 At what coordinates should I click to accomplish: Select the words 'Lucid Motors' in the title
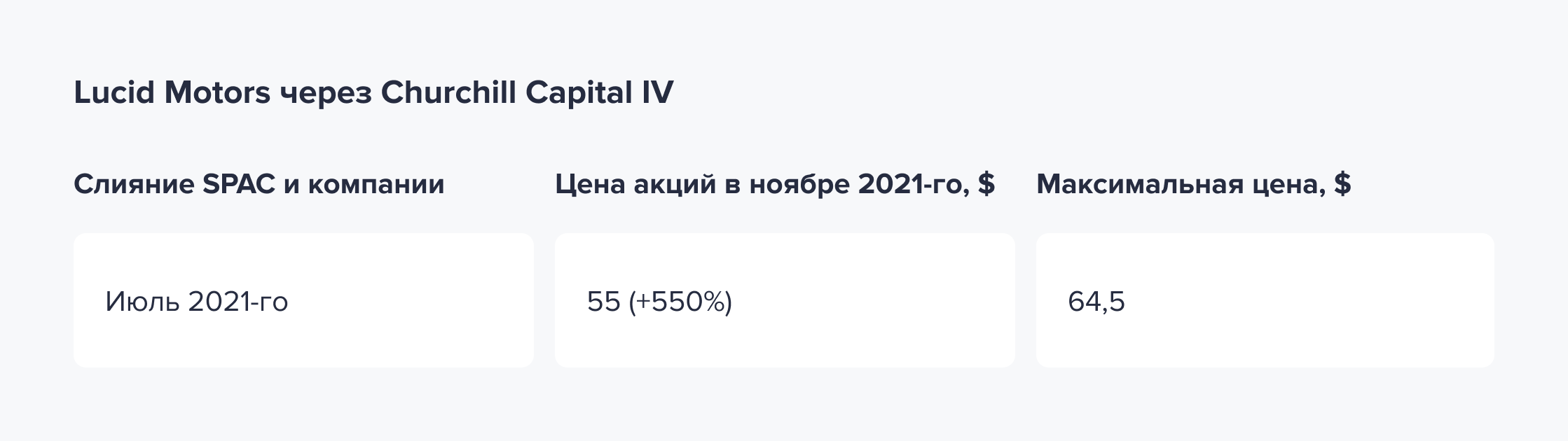pyautogui.click(x=172, y=92)
